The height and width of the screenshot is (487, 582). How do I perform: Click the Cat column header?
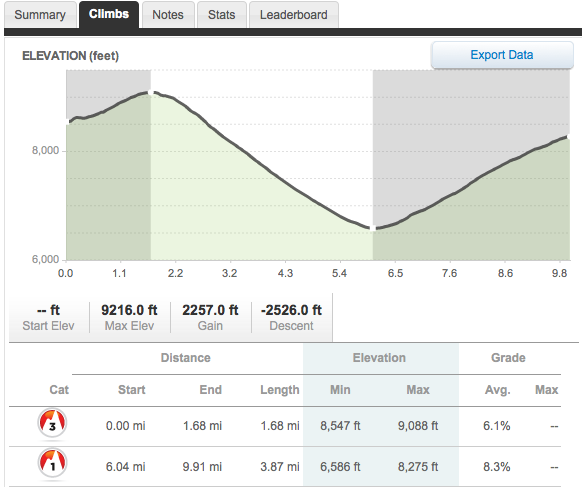59,390
